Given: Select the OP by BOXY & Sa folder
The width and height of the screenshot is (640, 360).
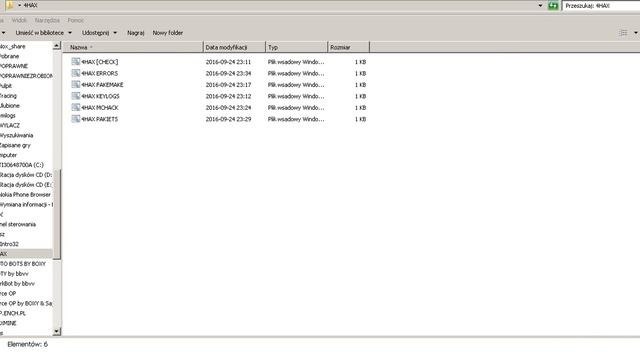Looking at the screenshot, I should 26,303.
